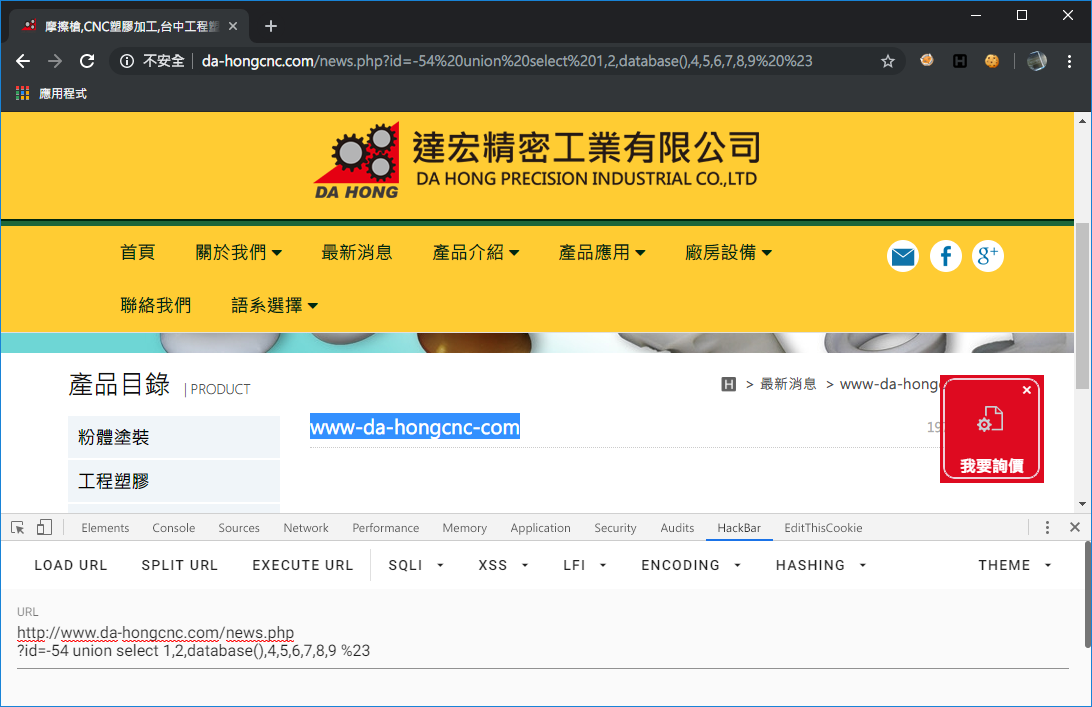
Task: Close the 摩擦槍,CNC塑膠加工 tab
Action: pos(233,26)
